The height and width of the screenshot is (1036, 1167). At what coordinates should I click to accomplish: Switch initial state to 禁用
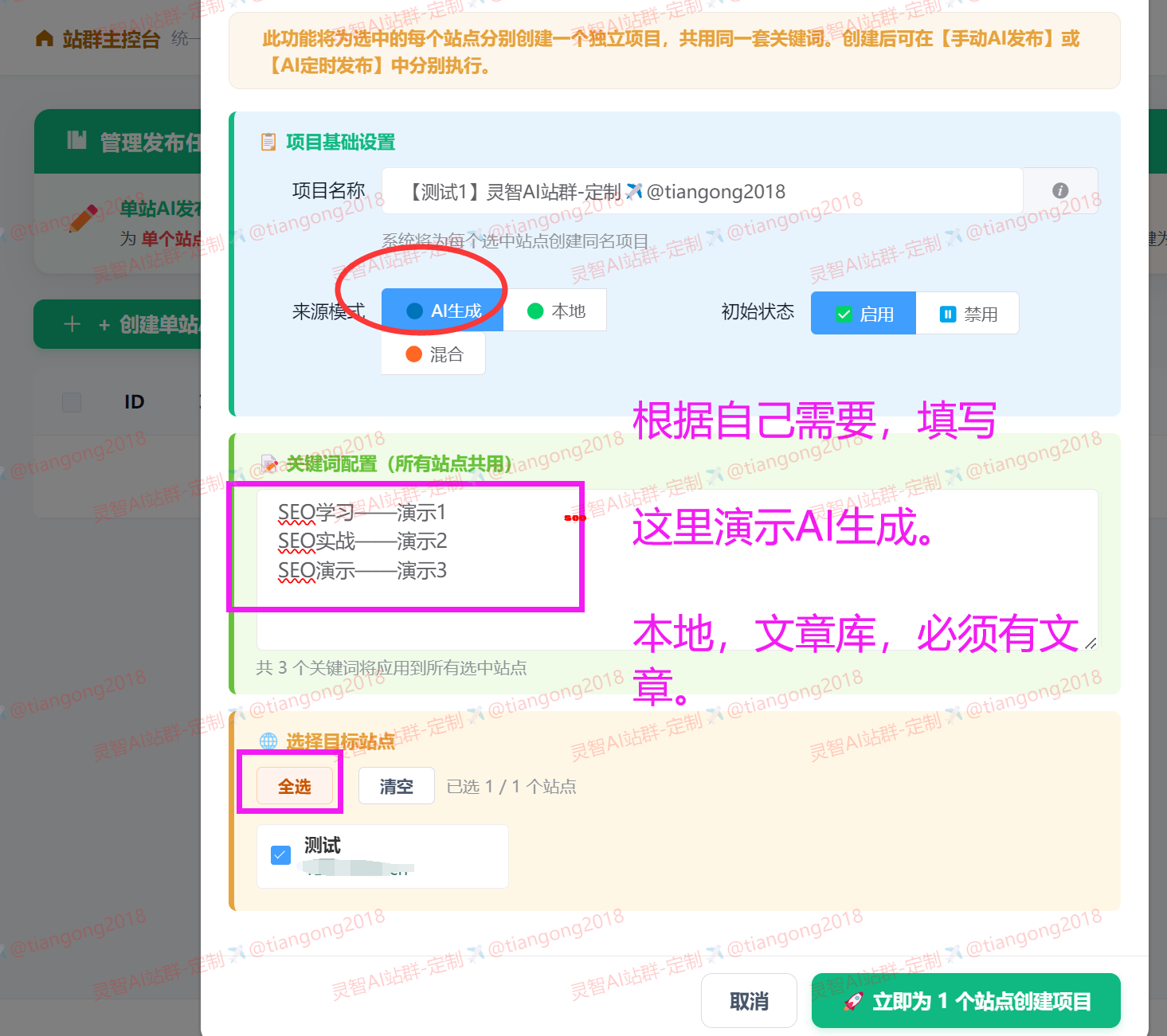coord(968,313)
